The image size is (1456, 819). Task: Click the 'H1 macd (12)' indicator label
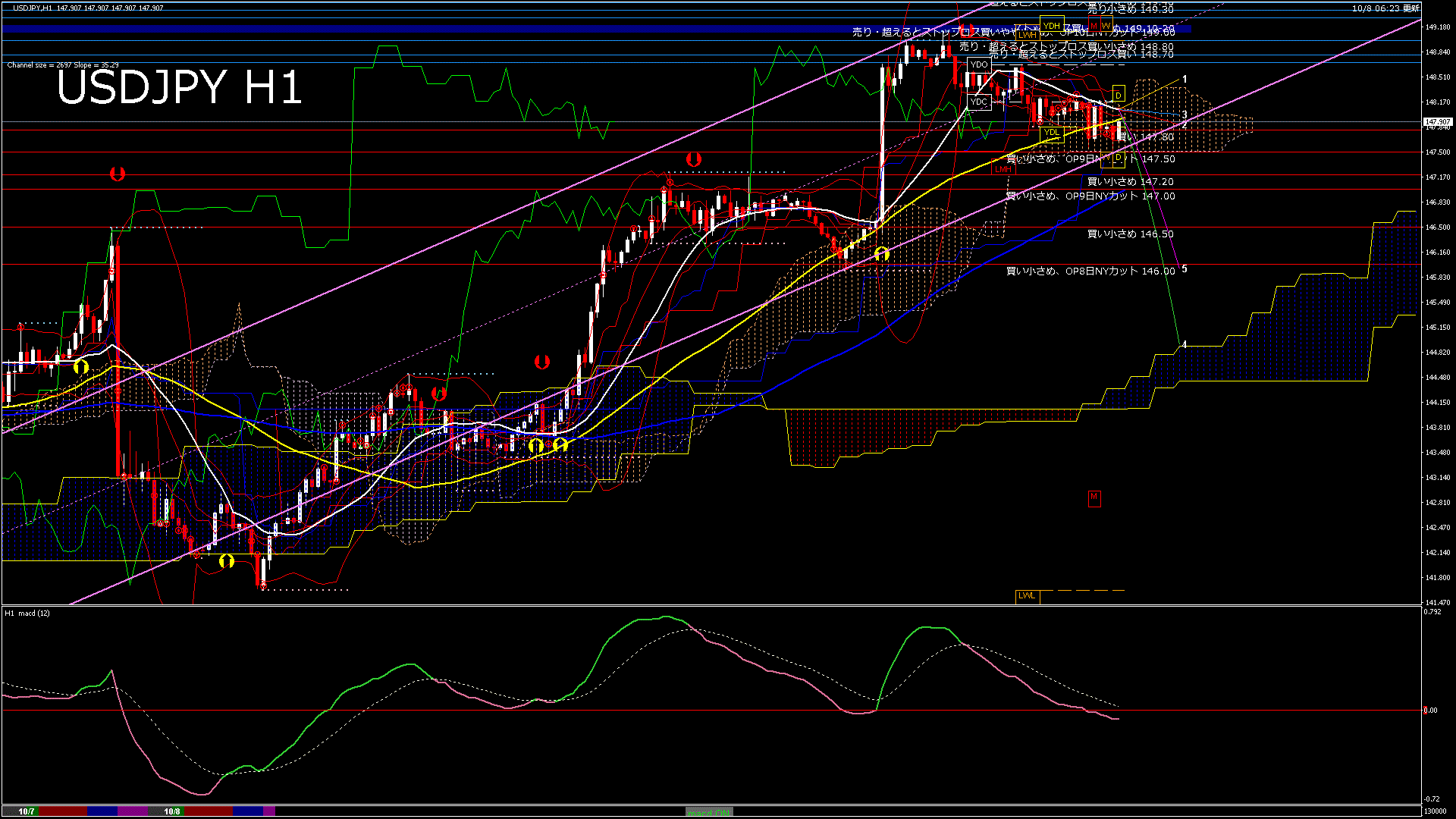click(x=28, y=613)
